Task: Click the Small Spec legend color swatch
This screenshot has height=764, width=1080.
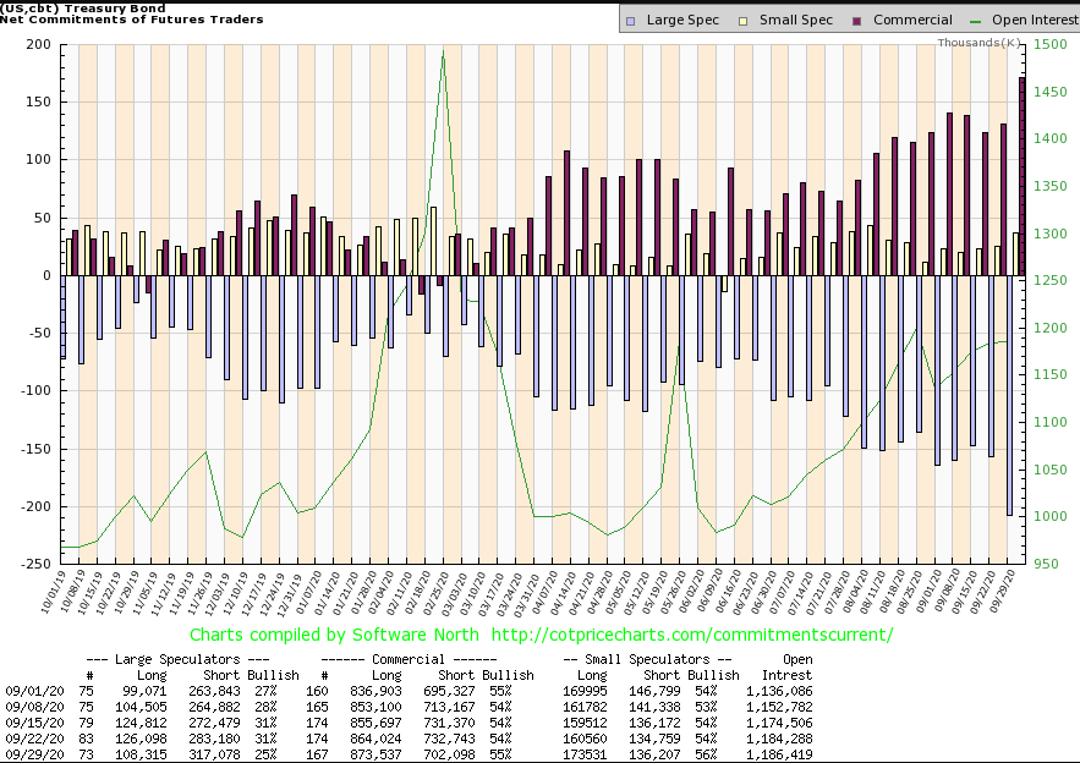Action: pyautogui.click(x=743, y=20)
